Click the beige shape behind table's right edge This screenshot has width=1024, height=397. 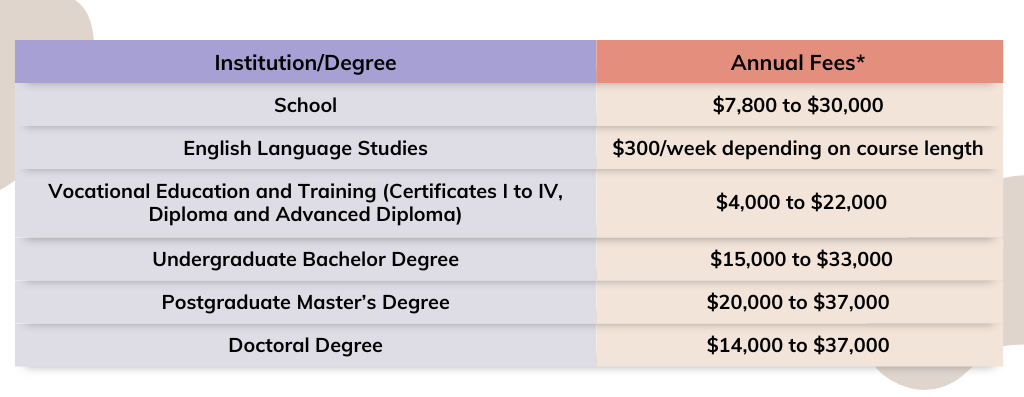click(x=1014, y=274)
